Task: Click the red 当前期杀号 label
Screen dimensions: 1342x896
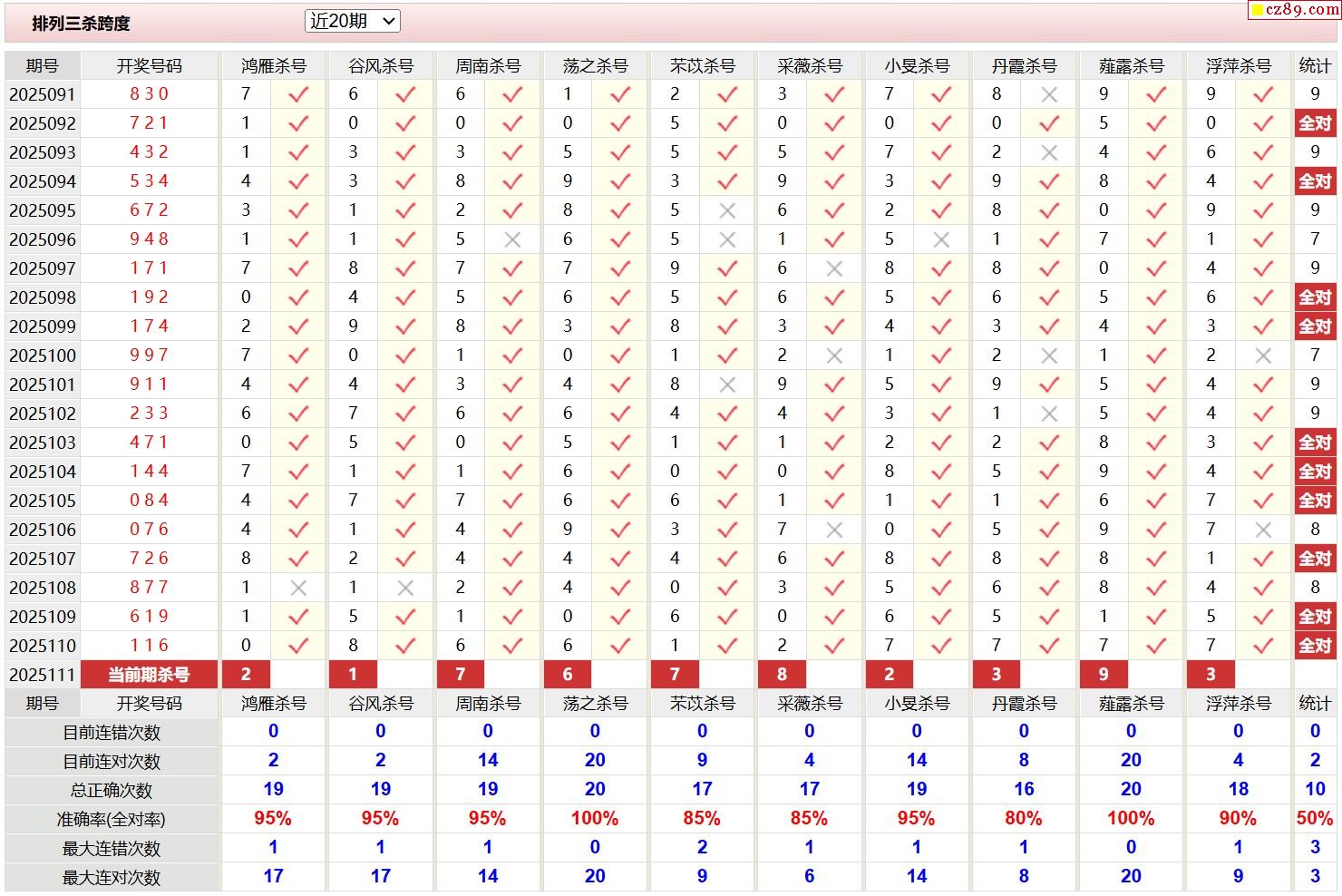Action: [x=149, y=675]
